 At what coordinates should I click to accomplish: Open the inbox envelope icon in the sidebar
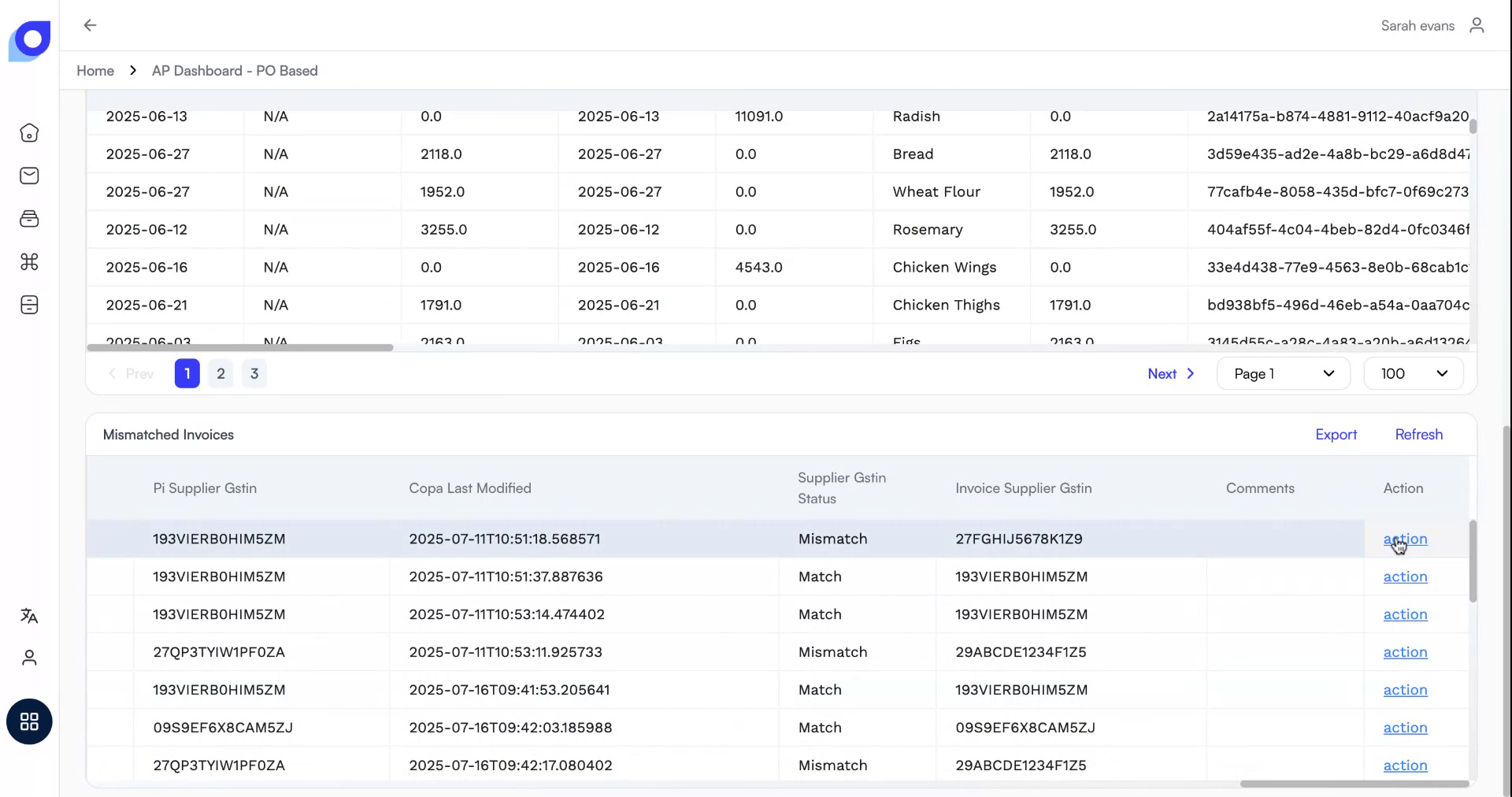click(x=29, y=176)
